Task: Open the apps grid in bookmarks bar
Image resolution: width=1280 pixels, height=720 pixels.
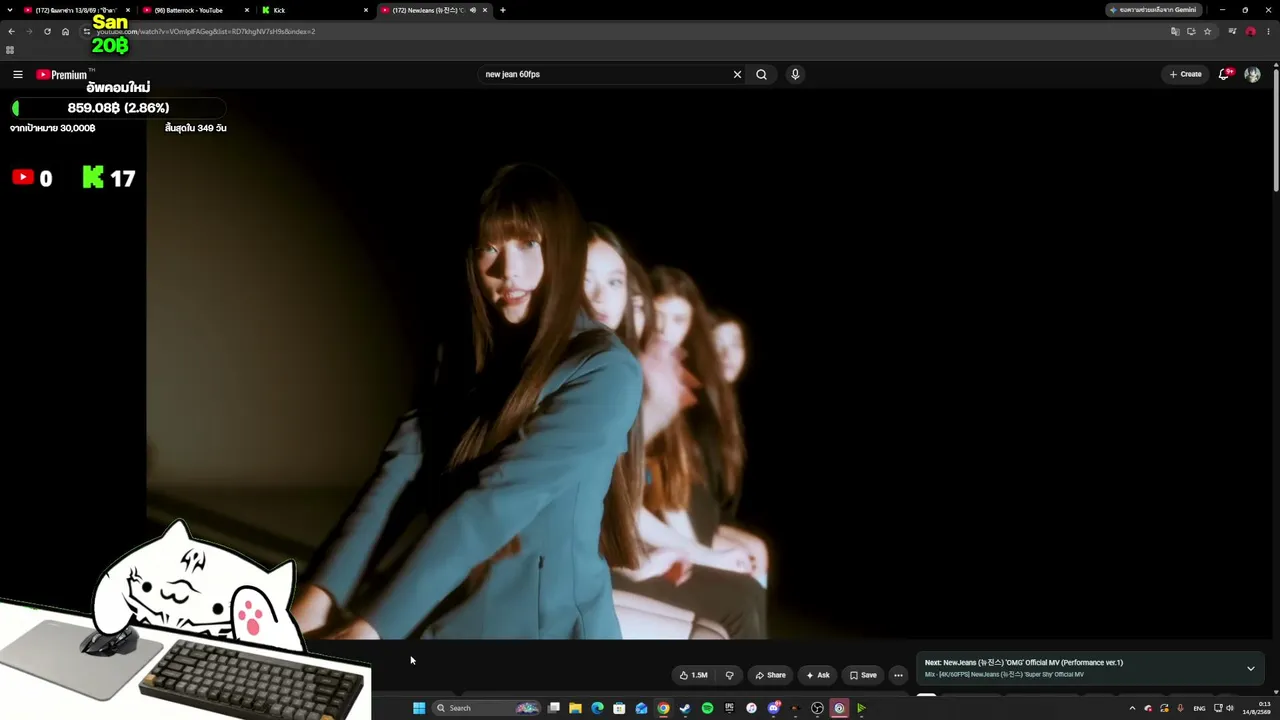Action: point(10,50)
